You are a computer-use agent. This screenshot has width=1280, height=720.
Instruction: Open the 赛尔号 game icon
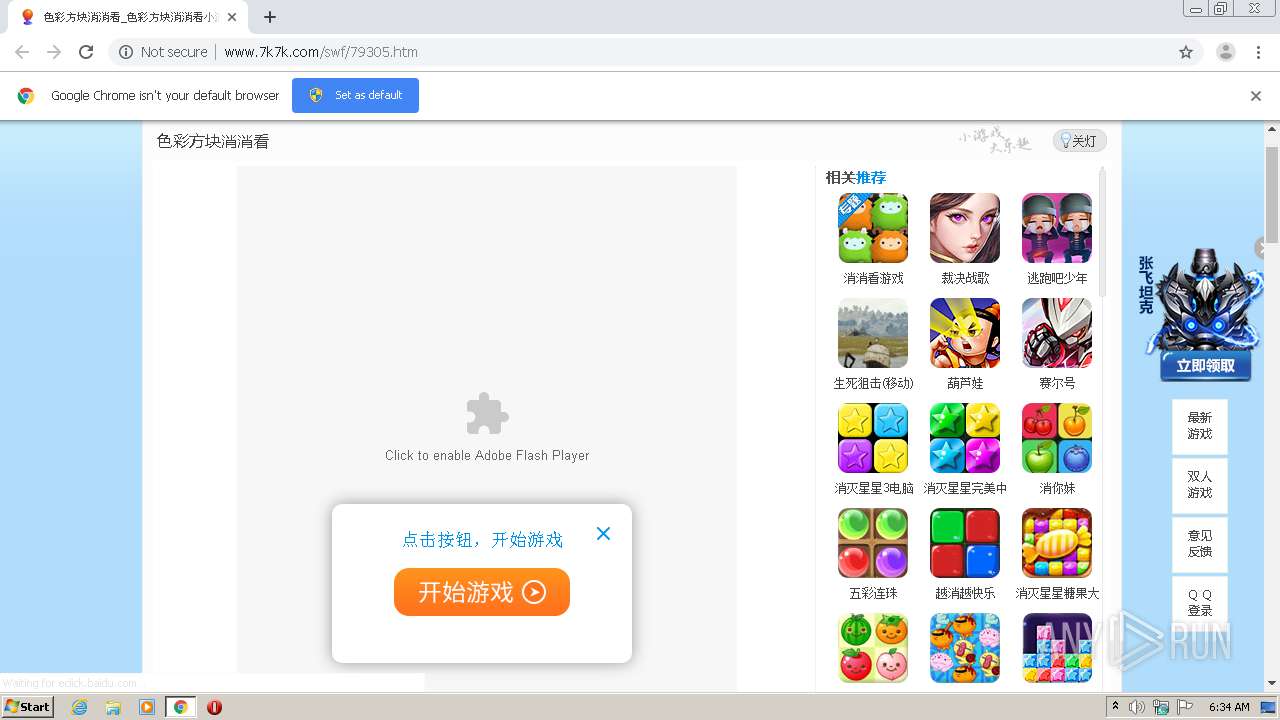(x=1057, y=333)
